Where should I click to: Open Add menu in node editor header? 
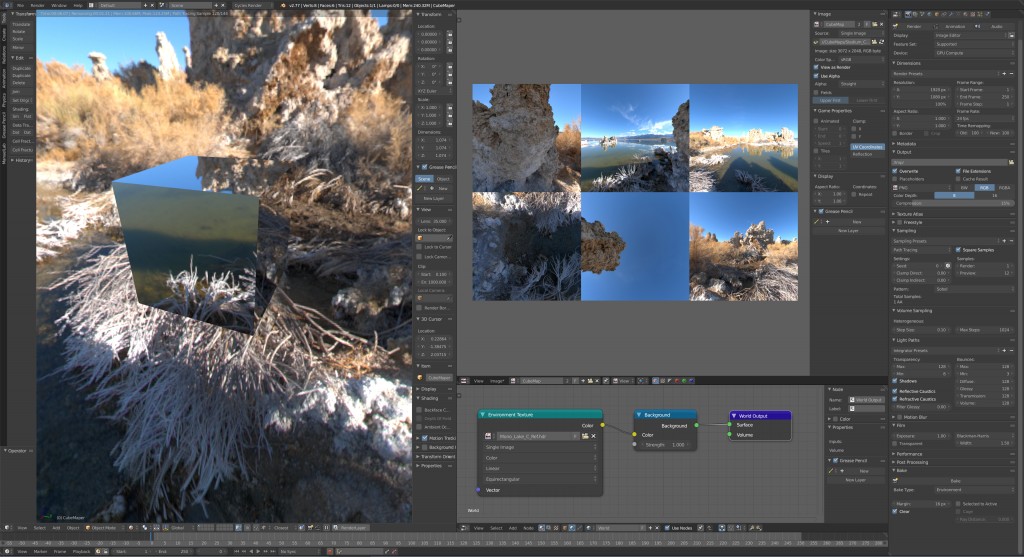click(x=513, y=528)
